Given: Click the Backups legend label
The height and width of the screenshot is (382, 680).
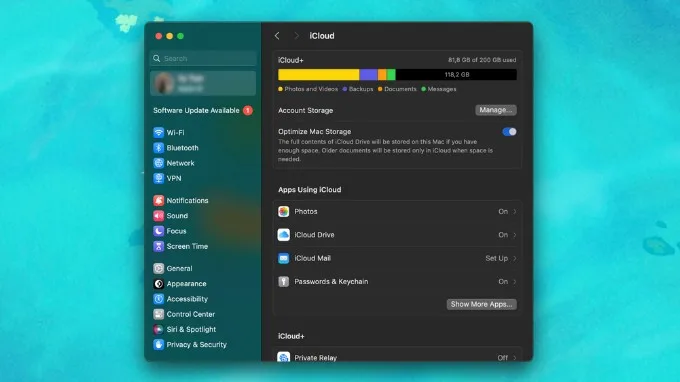Looking at the screenshot, I should (x=361, y=89).
